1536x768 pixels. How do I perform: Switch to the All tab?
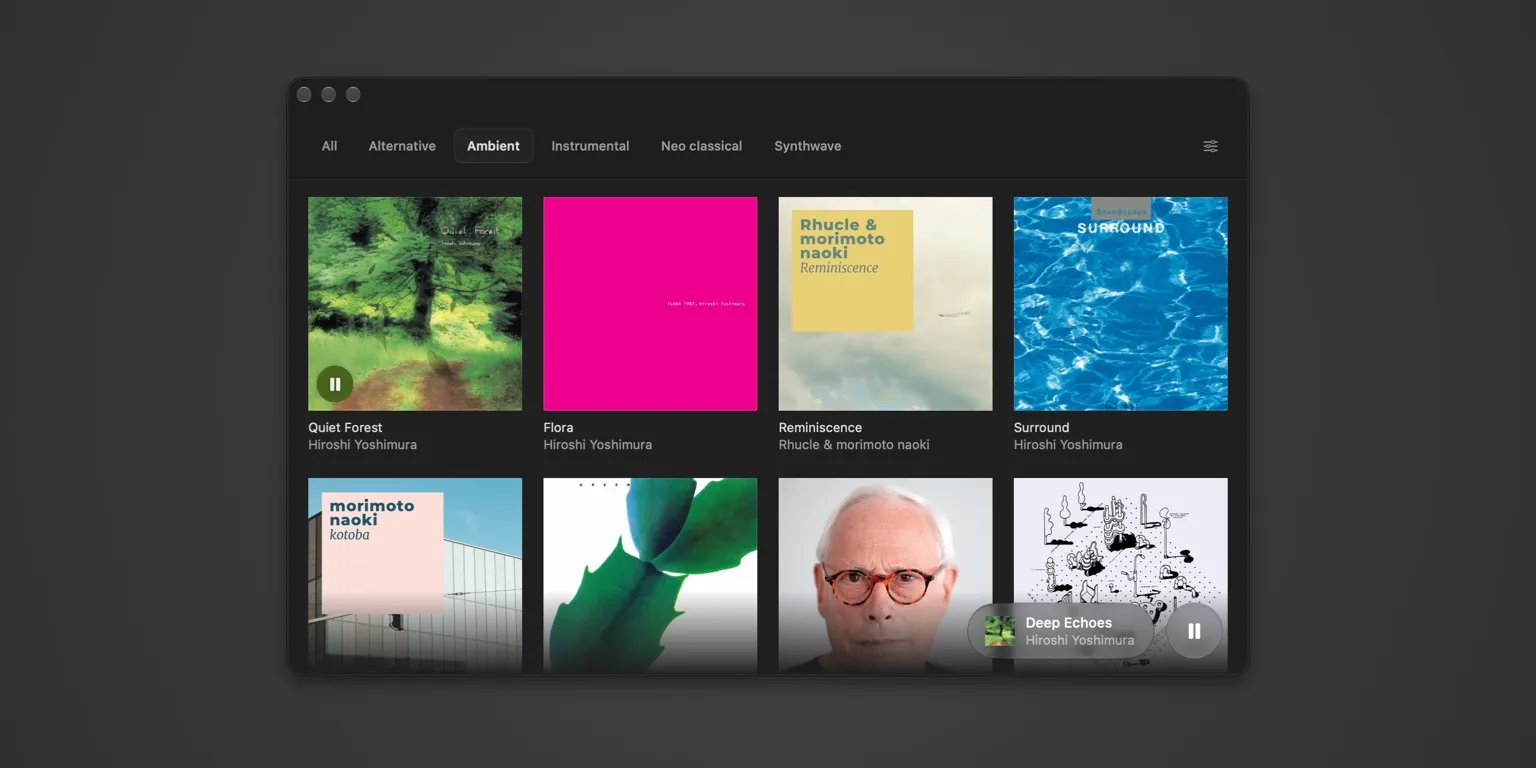[329, 146]
